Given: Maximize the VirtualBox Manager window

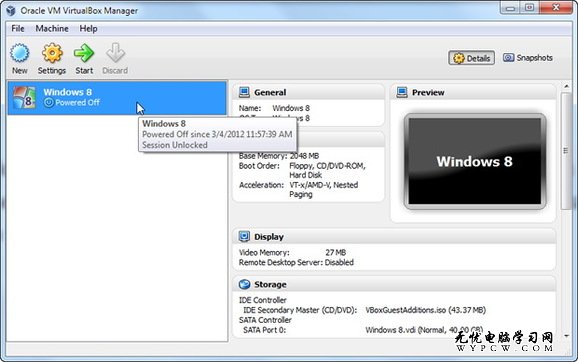Looking at the screenshot, I should pyautogui.click(x=529, y=8).
